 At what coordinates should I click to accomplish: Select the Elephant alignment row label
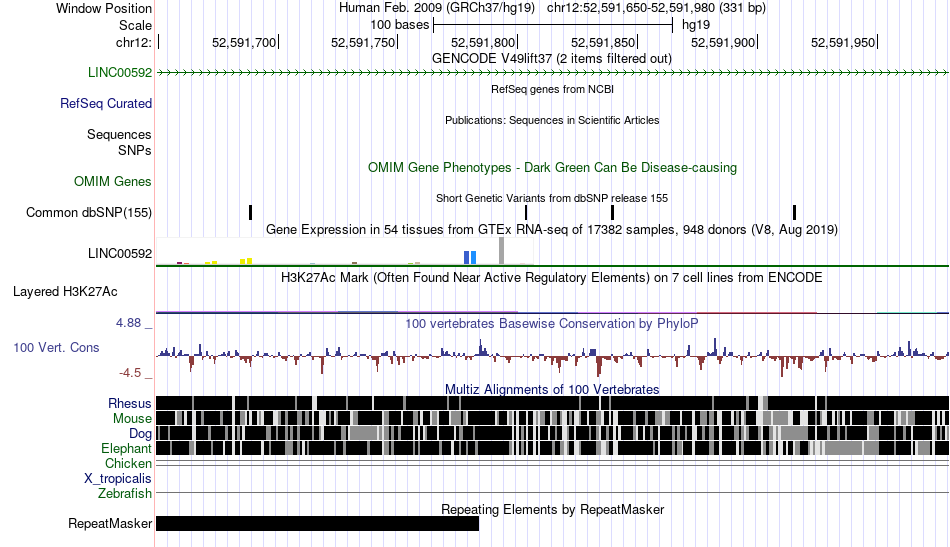[126, 449]
